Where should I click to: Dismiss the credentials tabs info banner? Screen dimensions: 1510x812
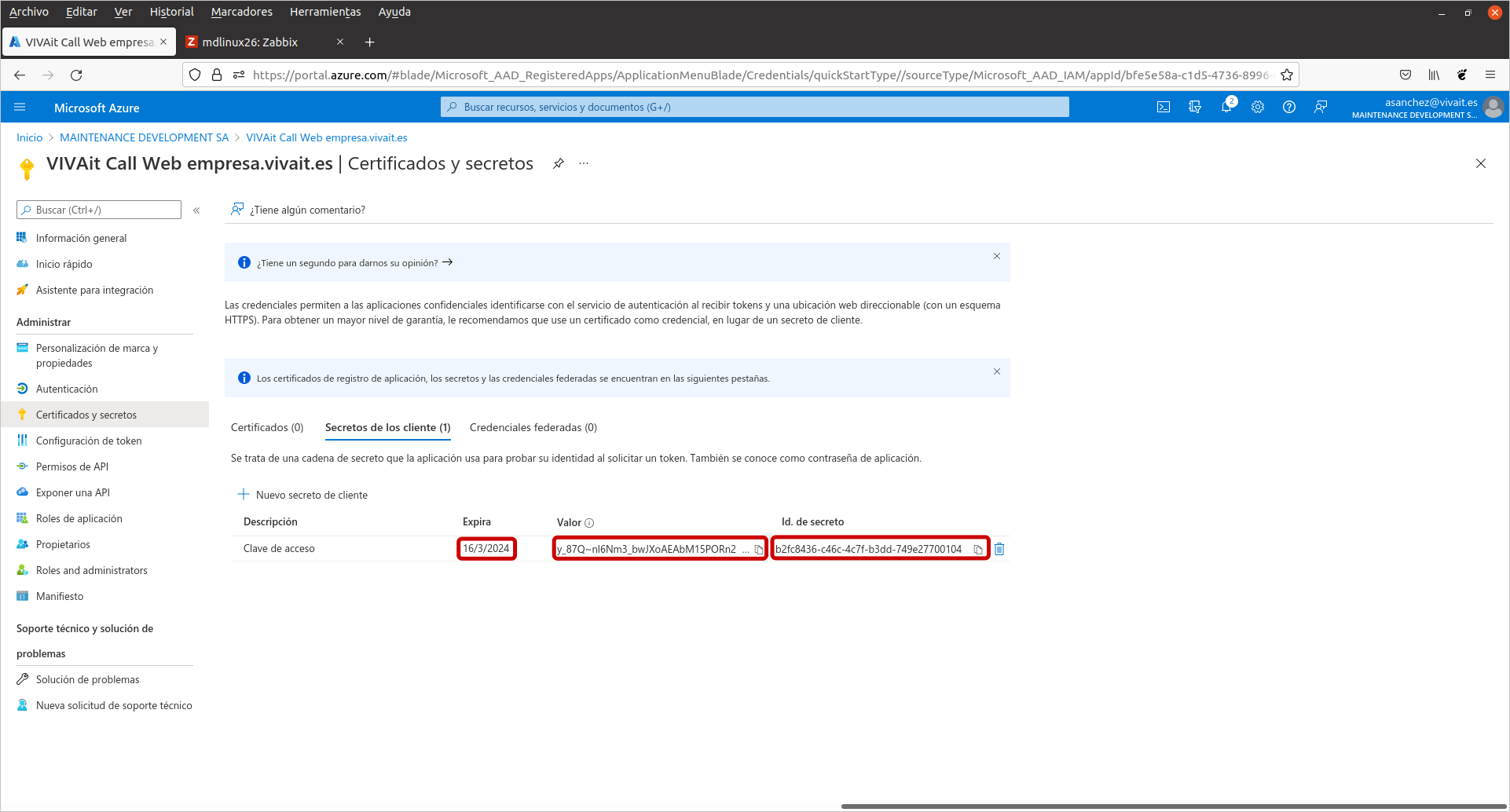(997, 371)
